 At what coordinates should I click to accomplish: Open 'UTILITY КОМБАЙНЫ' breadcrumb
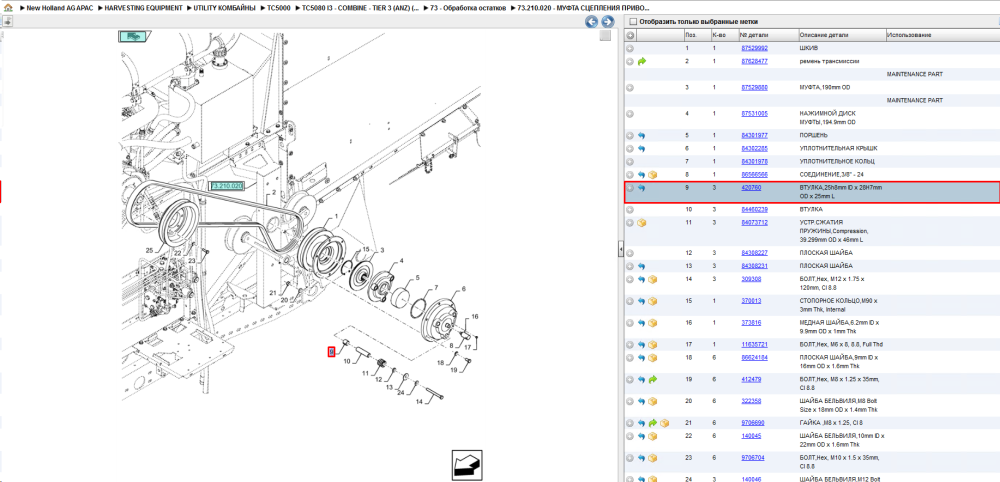226,8
